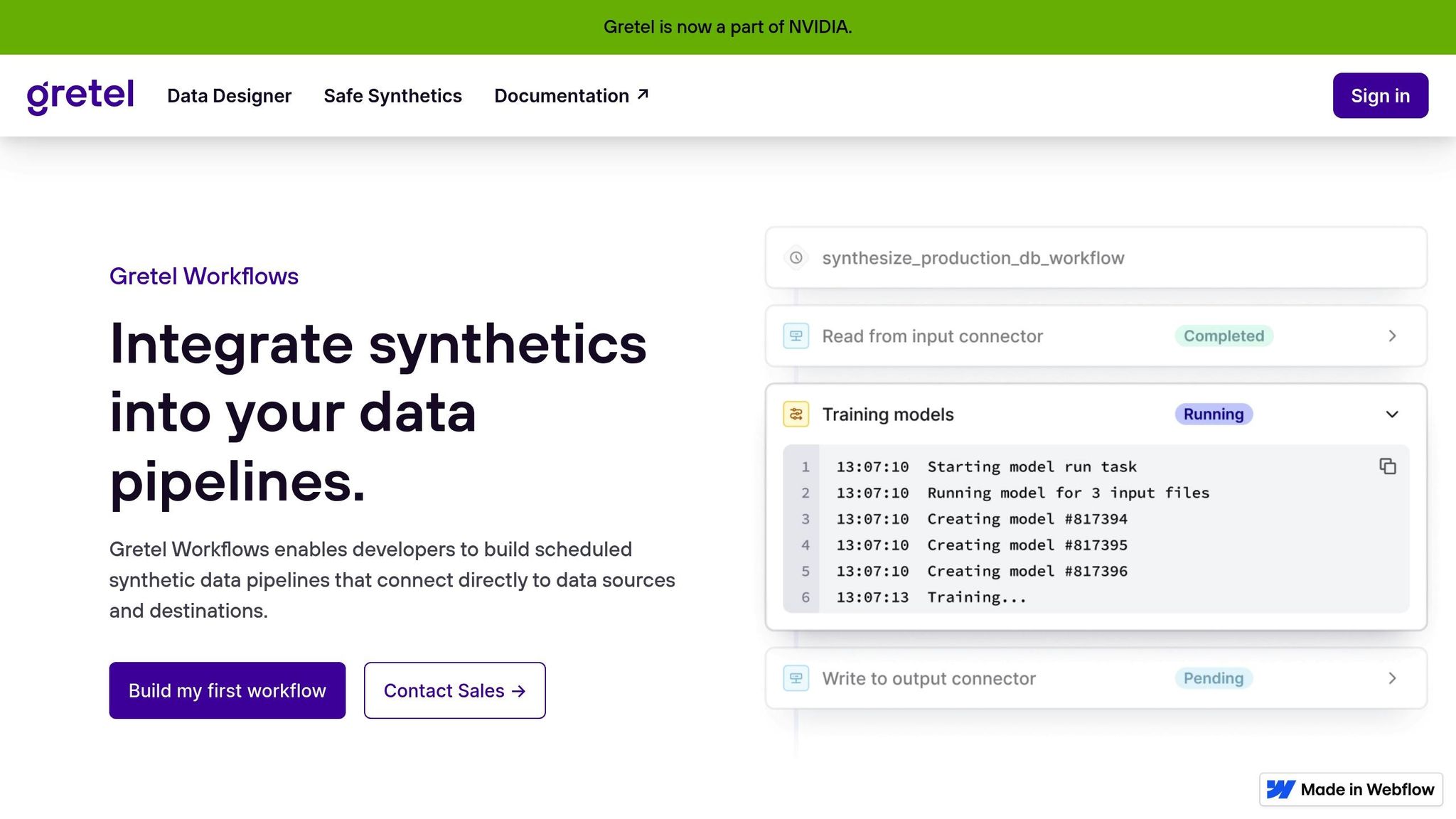Click Build my first workflow button
Image resolution: width=1456 pixels, height=819 pixels.
tap(227, 690)
